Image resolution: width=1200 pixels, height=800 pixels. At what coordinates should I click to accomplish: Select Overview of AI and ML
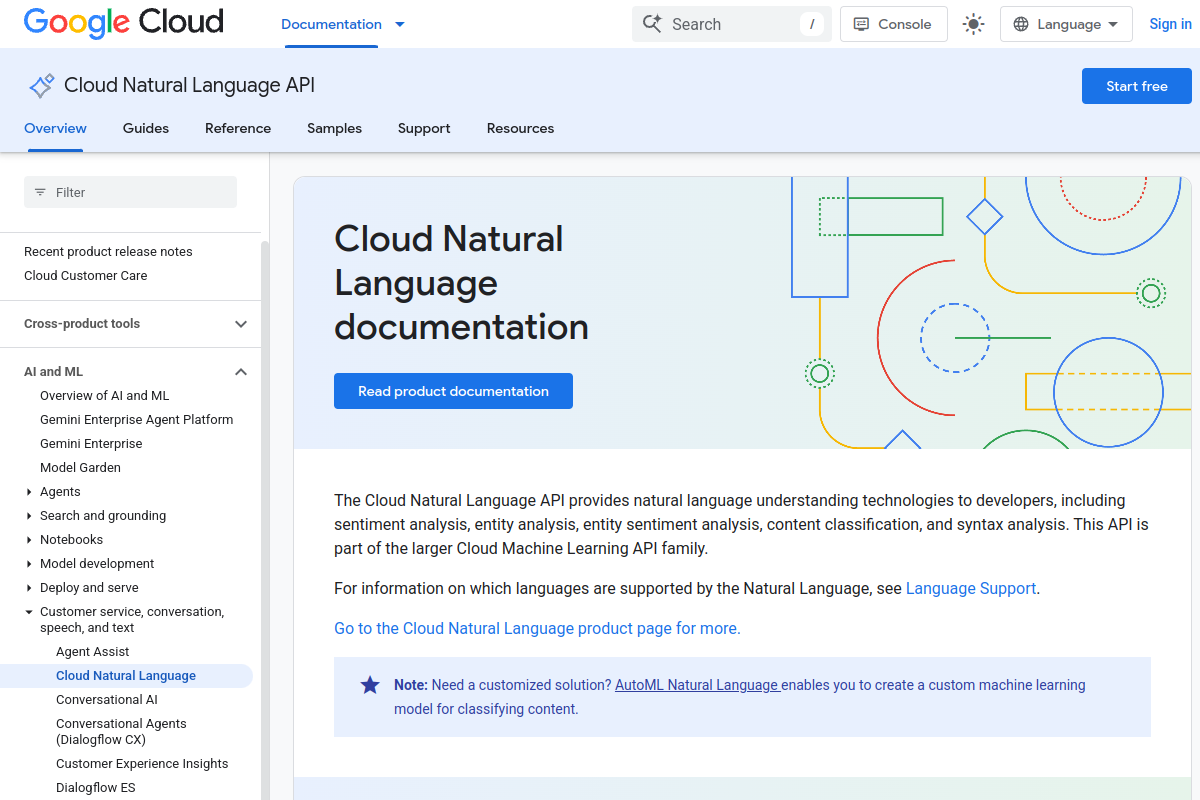point(105,396)
